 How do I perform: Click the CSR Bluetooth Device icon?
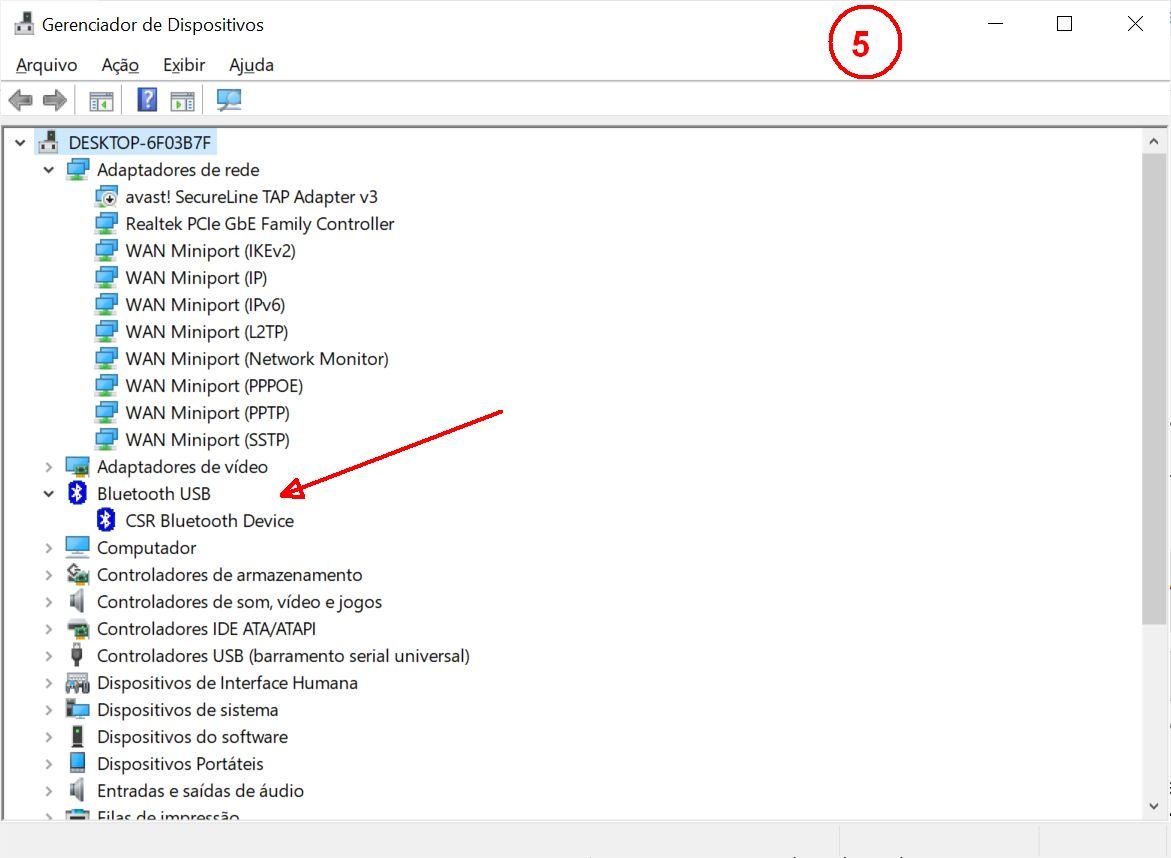(x=106, y=520)
